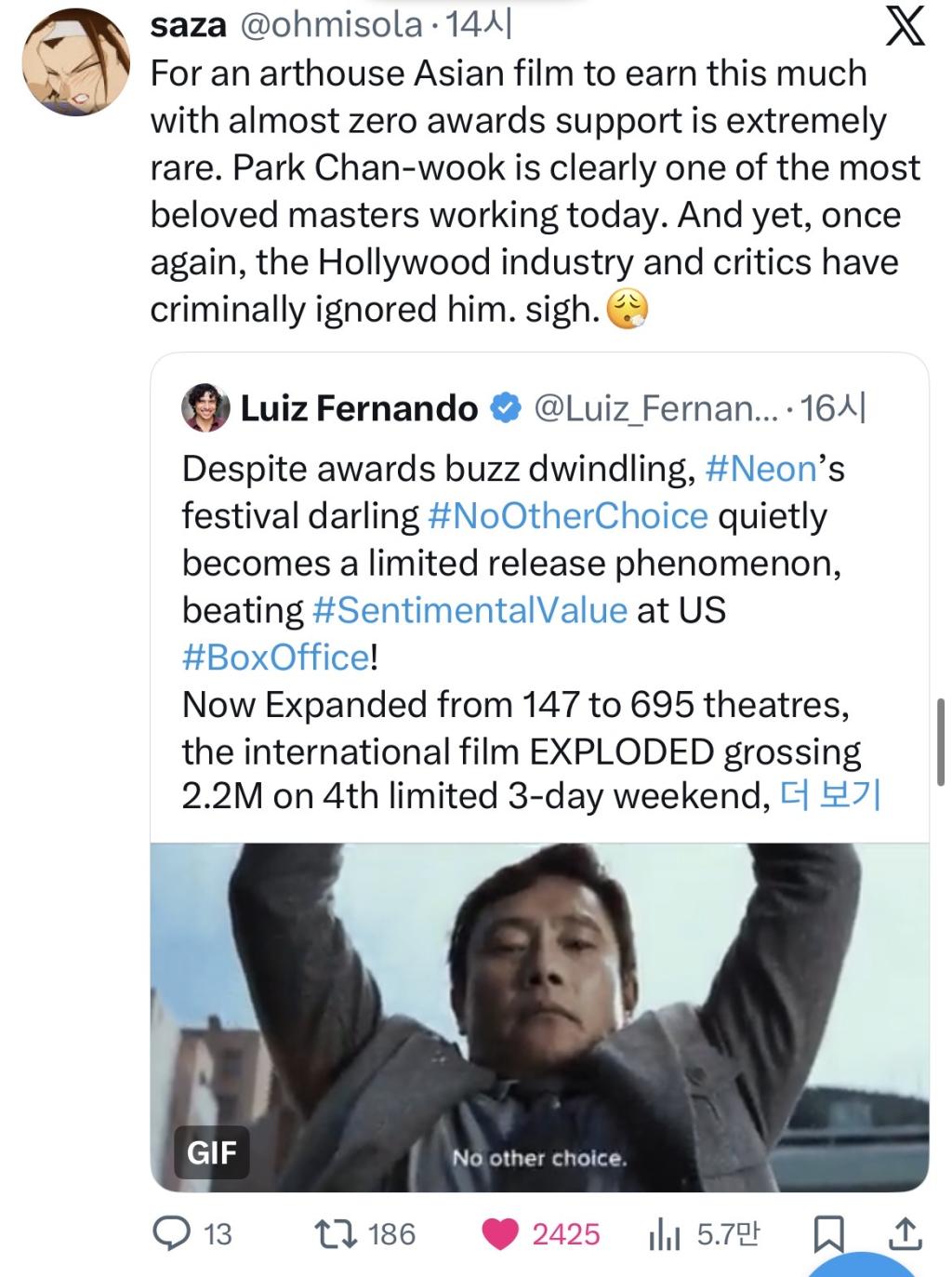
Task: Open the quoted tweet's 16시 timestamp
Action: [x=833, y=408]
